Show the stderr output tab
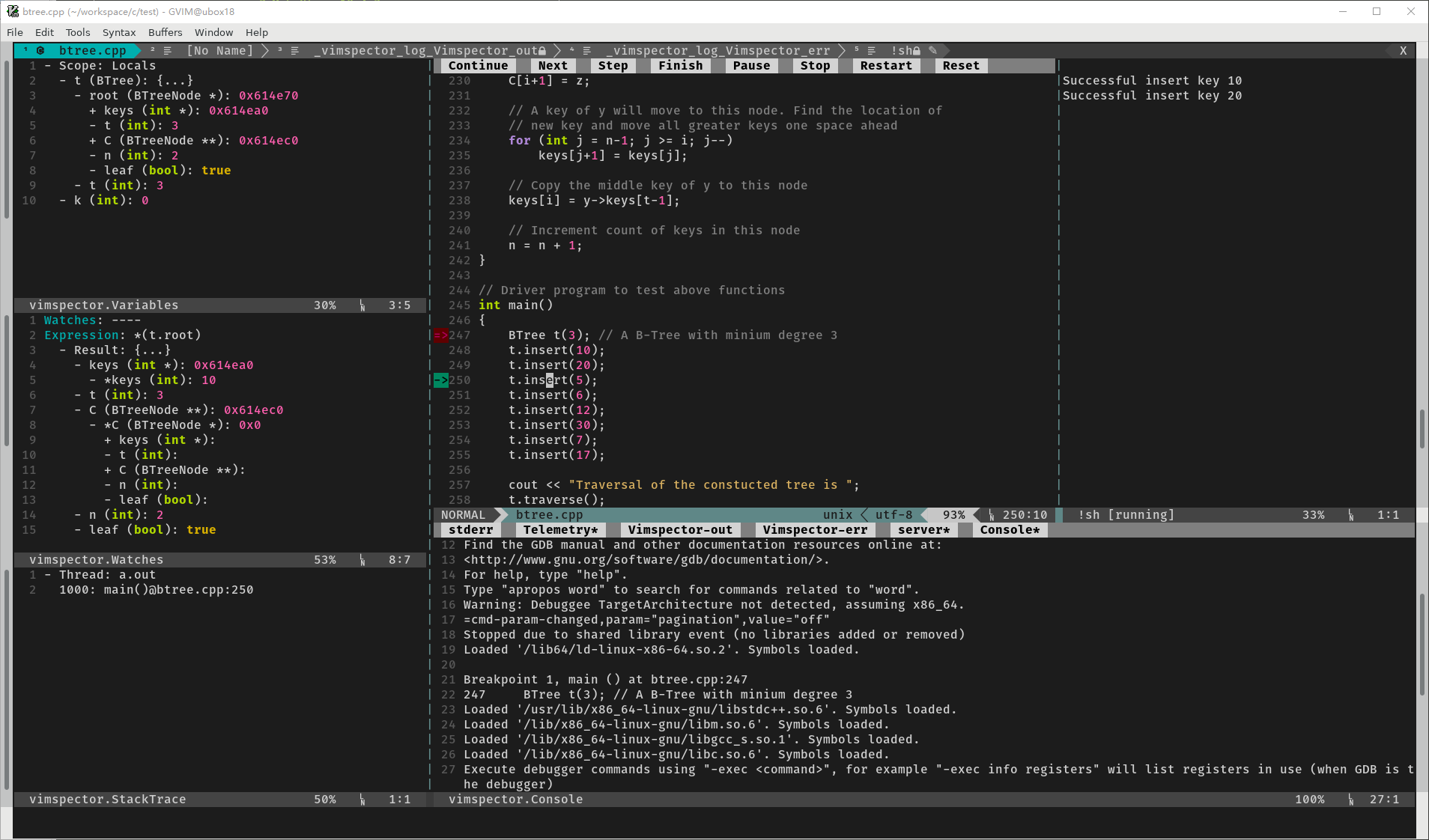Screen dimensions: 1429x840 point(470,530)
